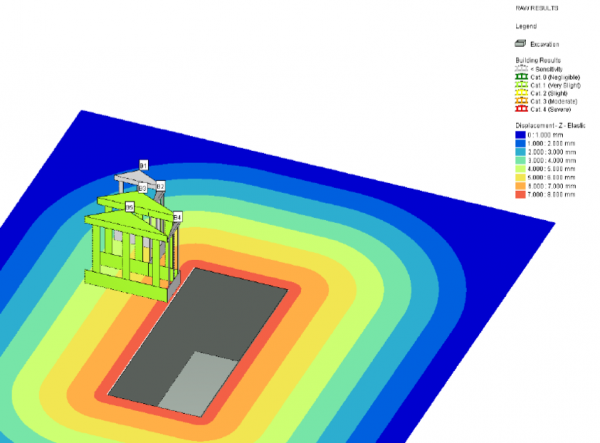Click the 3.000 : 4.000 mm color swatch
The image size is (600, 443).
click(520, 160)
